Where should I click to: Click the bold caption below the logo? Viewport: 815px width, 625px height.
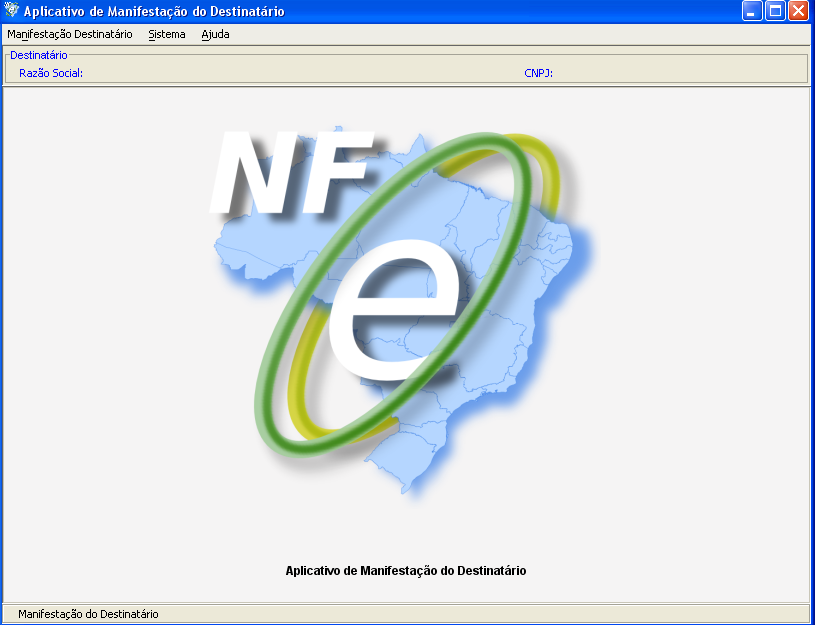coord(406,570)
